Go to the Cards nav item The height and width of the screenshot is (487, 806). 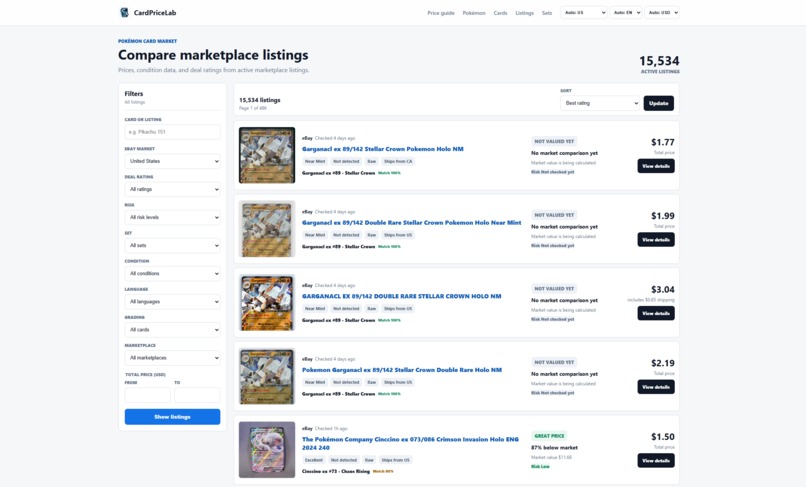(x=500, y=13)
